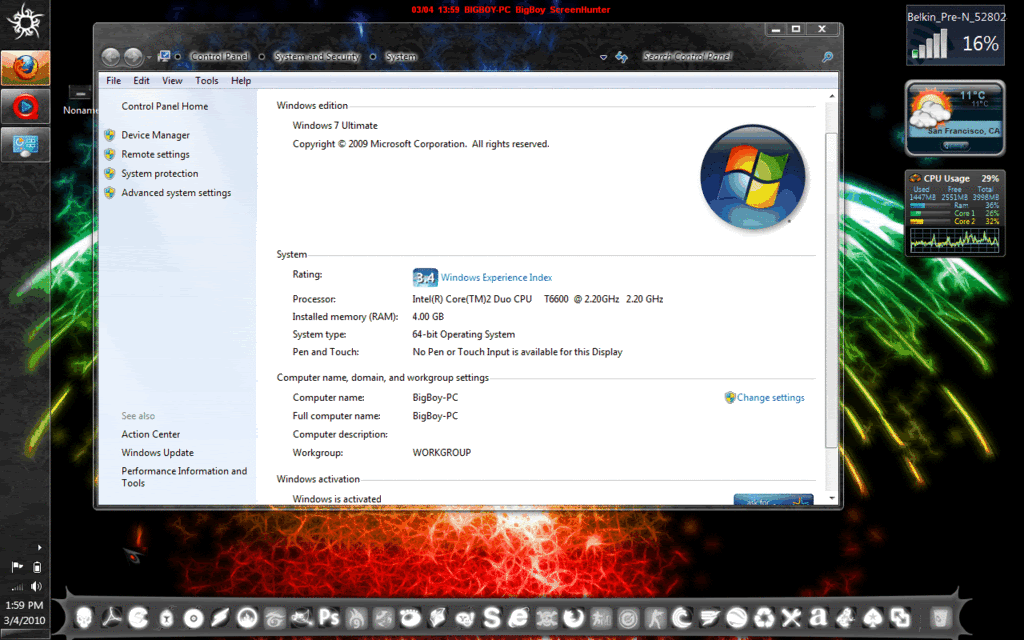Open Windows Experience Index link
This screenshot has width=1024, height=640.
496,278
